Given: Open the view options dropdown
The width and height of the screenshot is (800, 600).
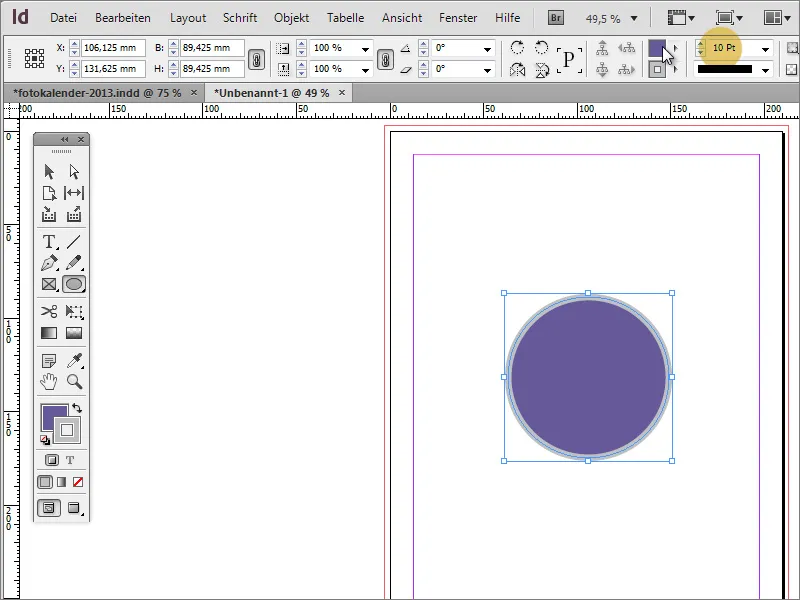Looking at the screenshot, I should pyautogui.click(x=681, y=18).
